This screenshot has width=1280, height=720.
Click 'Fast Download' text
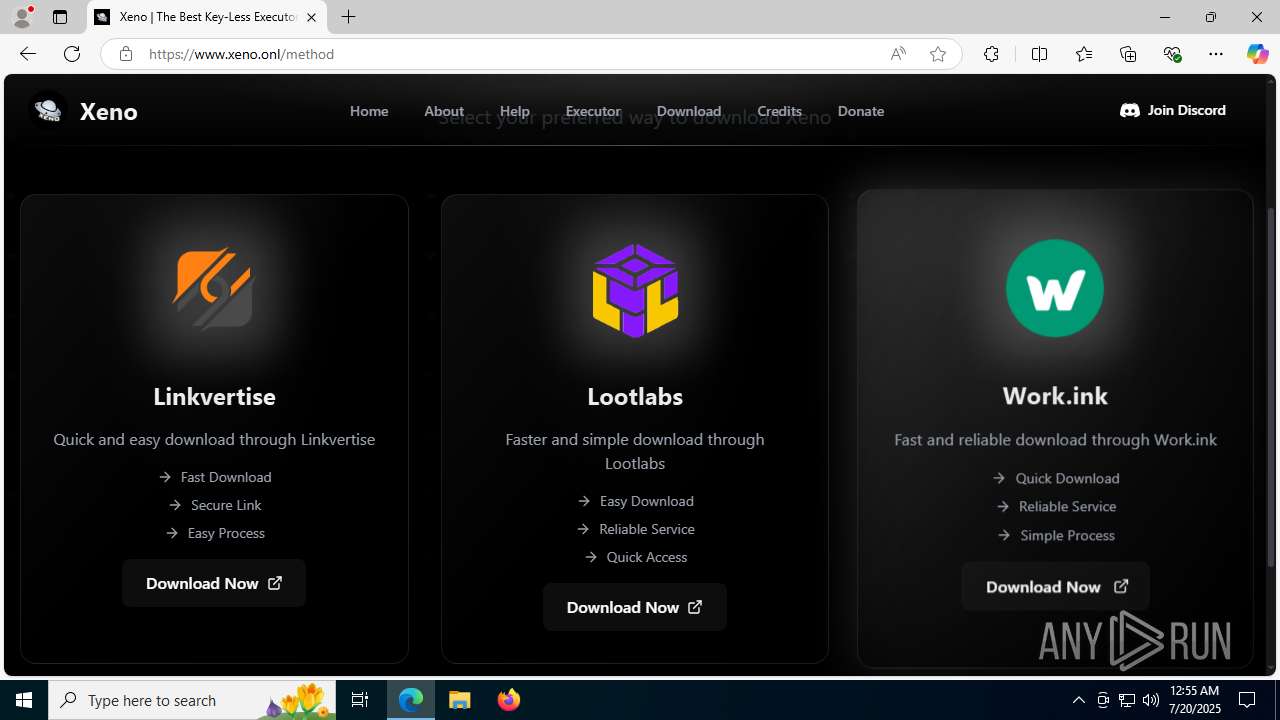226,477
